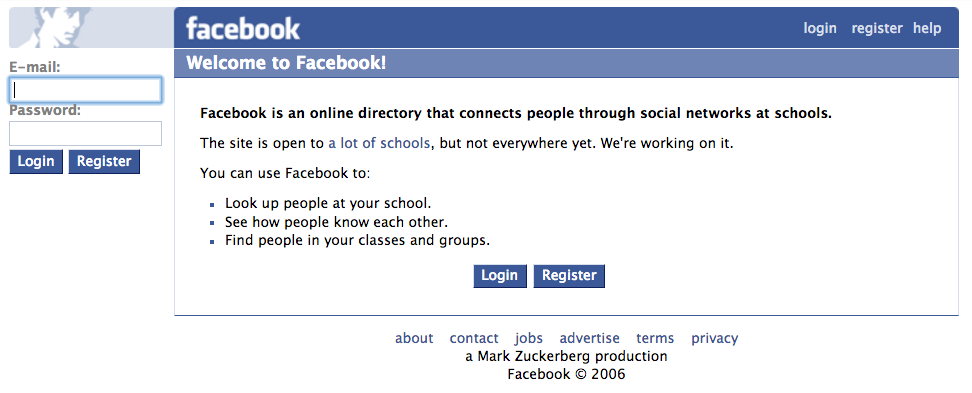View the privacy footer link
This screenshot has width=972, height=393.
(715, 338)
